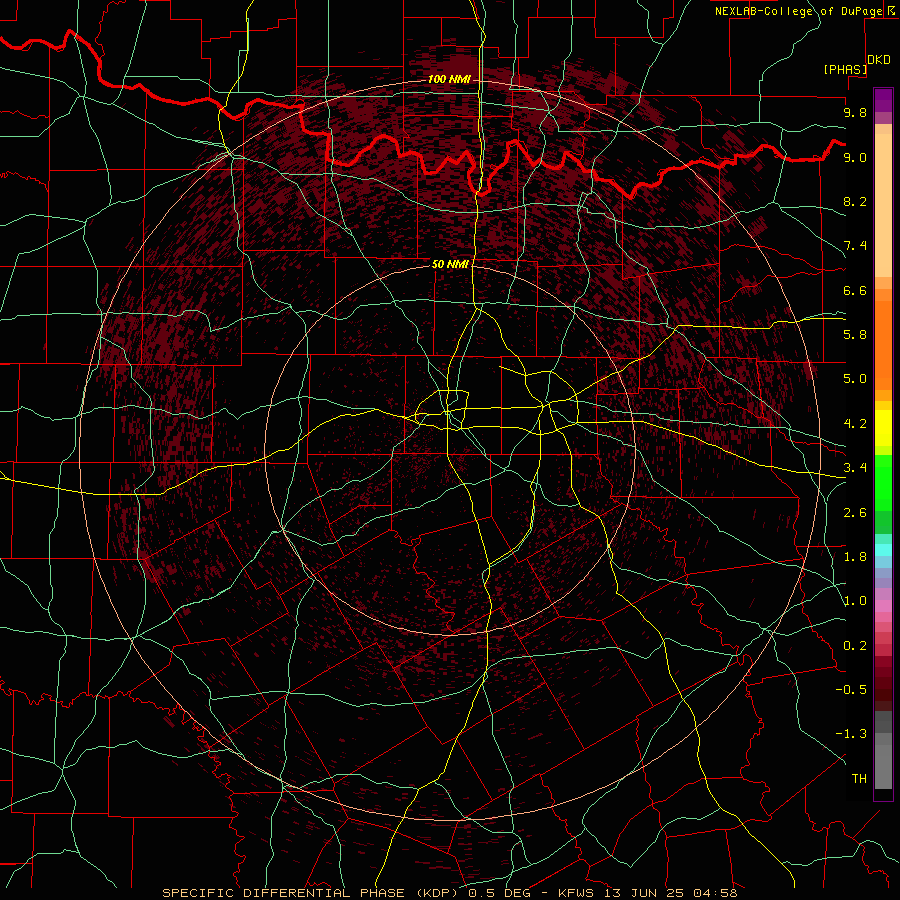Click the 100 NMI range ring label
This screenshot has height=900, width=900.
449,79
